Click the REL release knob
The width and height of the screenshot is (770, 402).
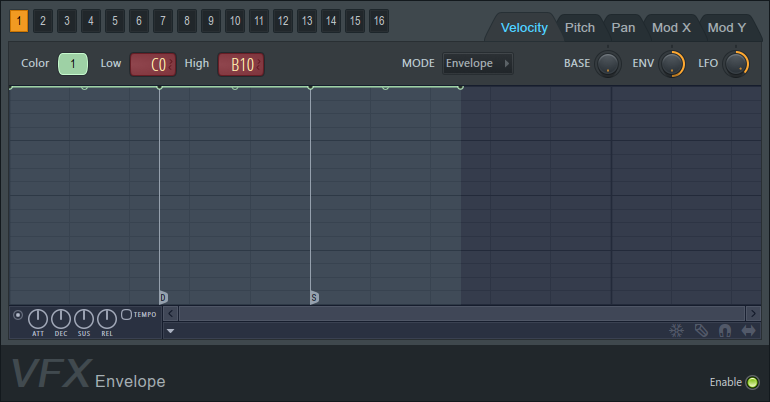click(x=107, y=319)
